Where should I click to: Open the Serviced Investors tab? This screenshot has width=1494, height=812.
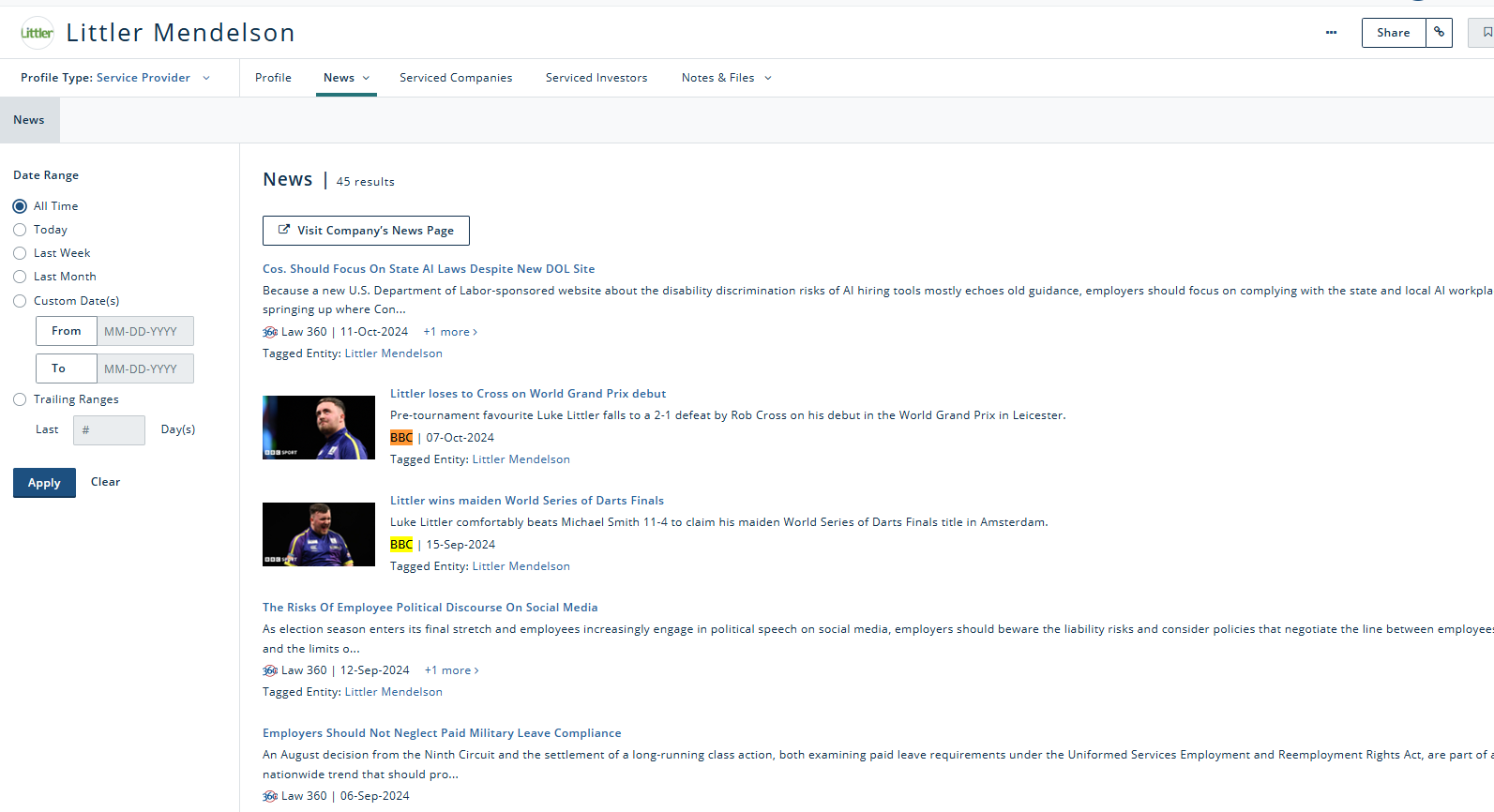[x=596, y=78]
